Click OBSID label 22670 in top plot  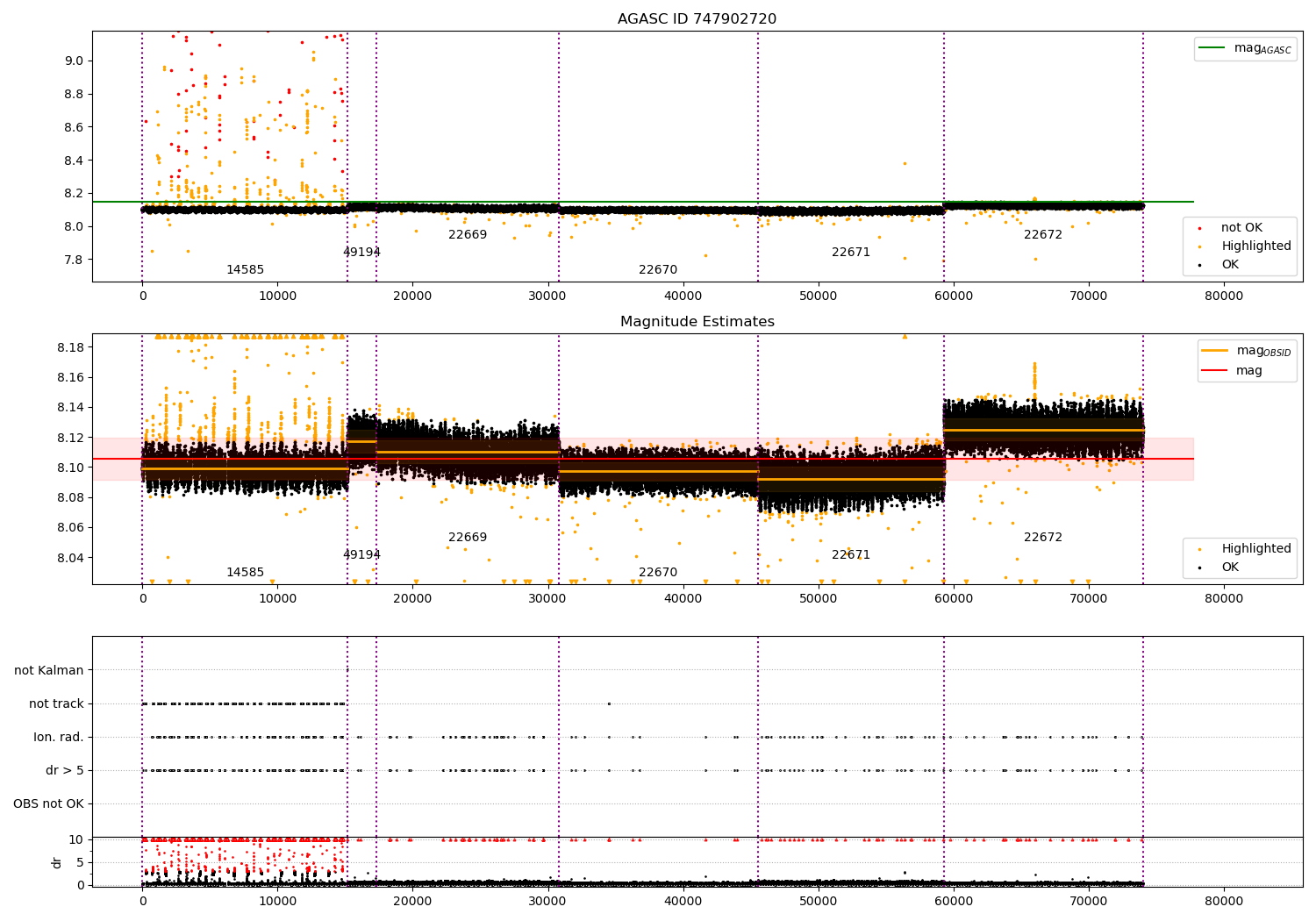coord(658,270)
